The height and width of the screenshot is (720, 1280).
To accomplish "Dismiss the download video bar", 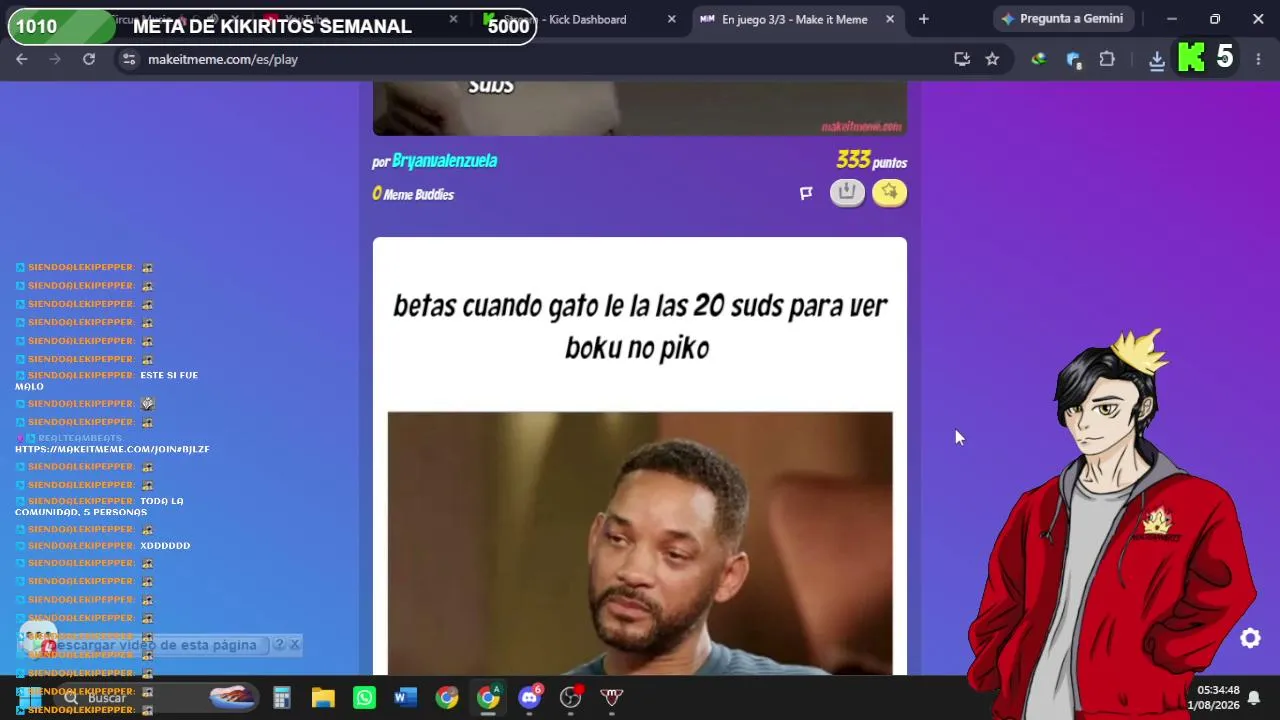I will click(x=294, y=645).
